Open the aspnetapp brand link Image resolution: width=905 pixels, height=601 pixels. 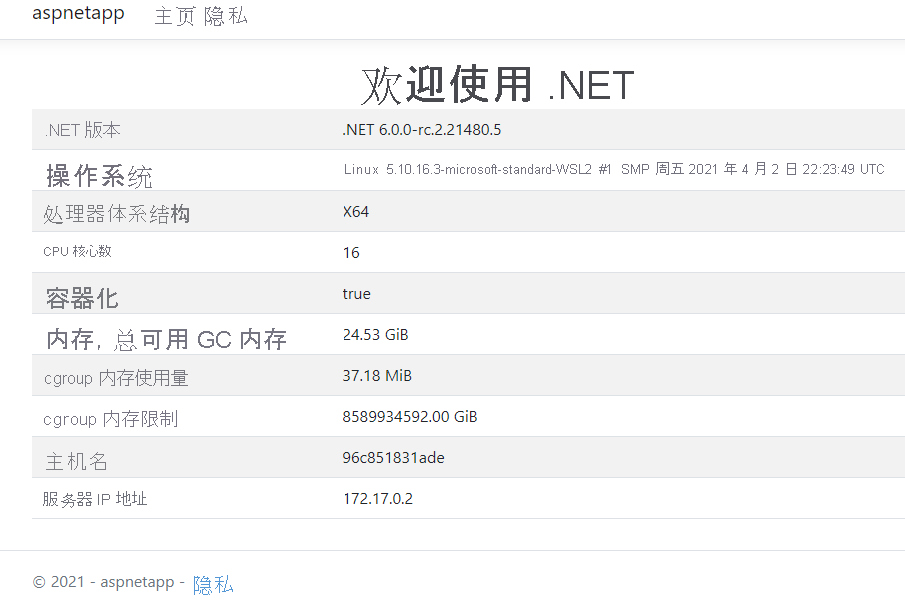(78, 14)
